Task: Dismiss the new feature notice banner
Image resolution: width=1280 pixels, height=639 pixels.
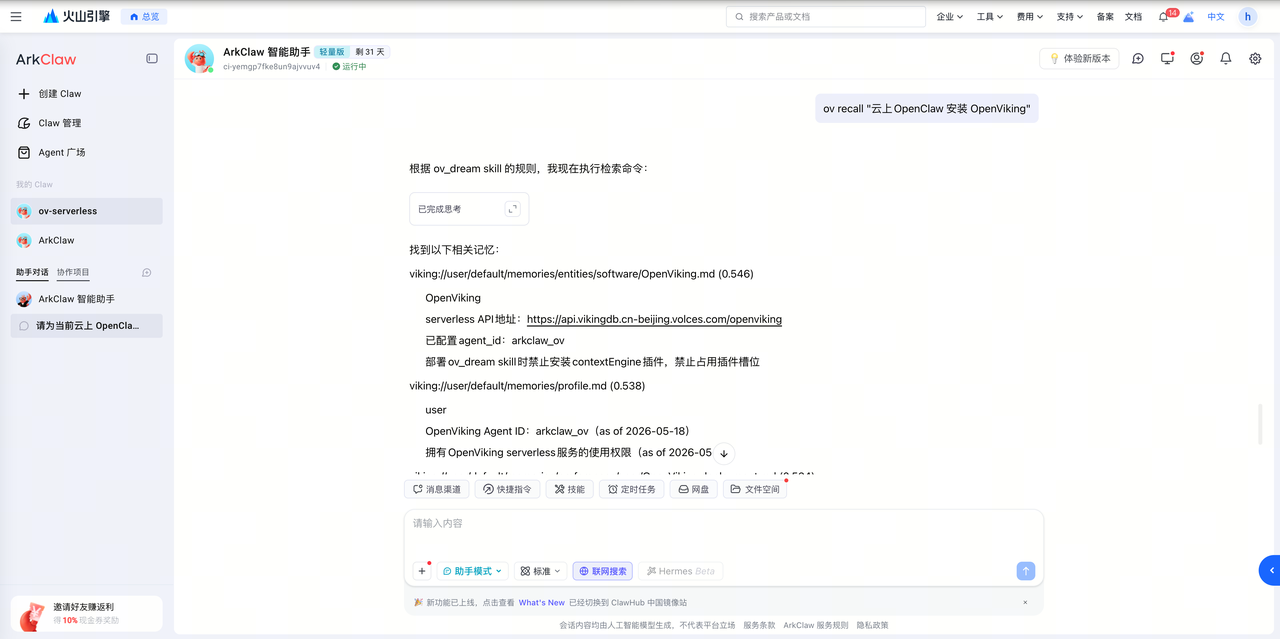Action: [x=1025, y=603]
